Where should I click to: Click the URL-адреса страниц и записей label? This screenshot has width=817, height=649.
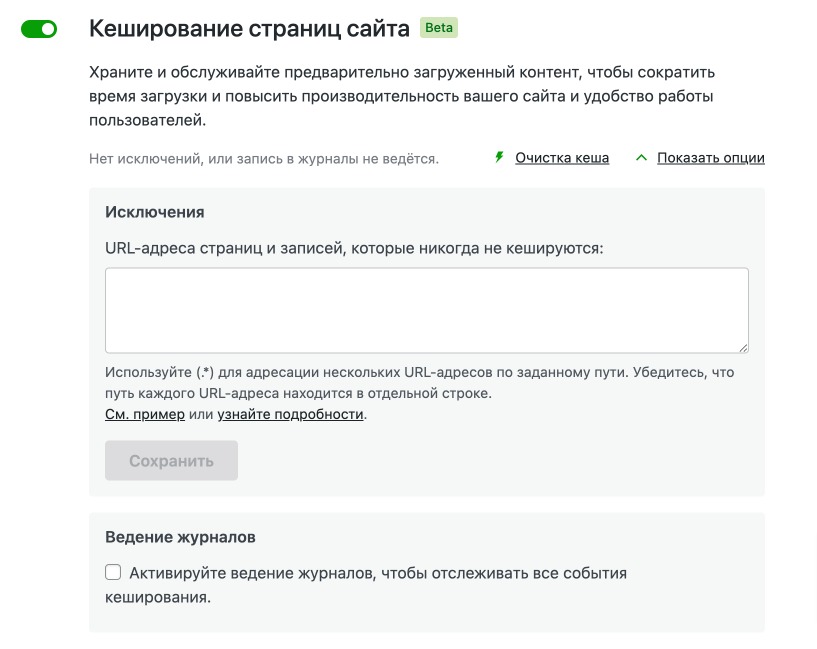pos(354,247)
